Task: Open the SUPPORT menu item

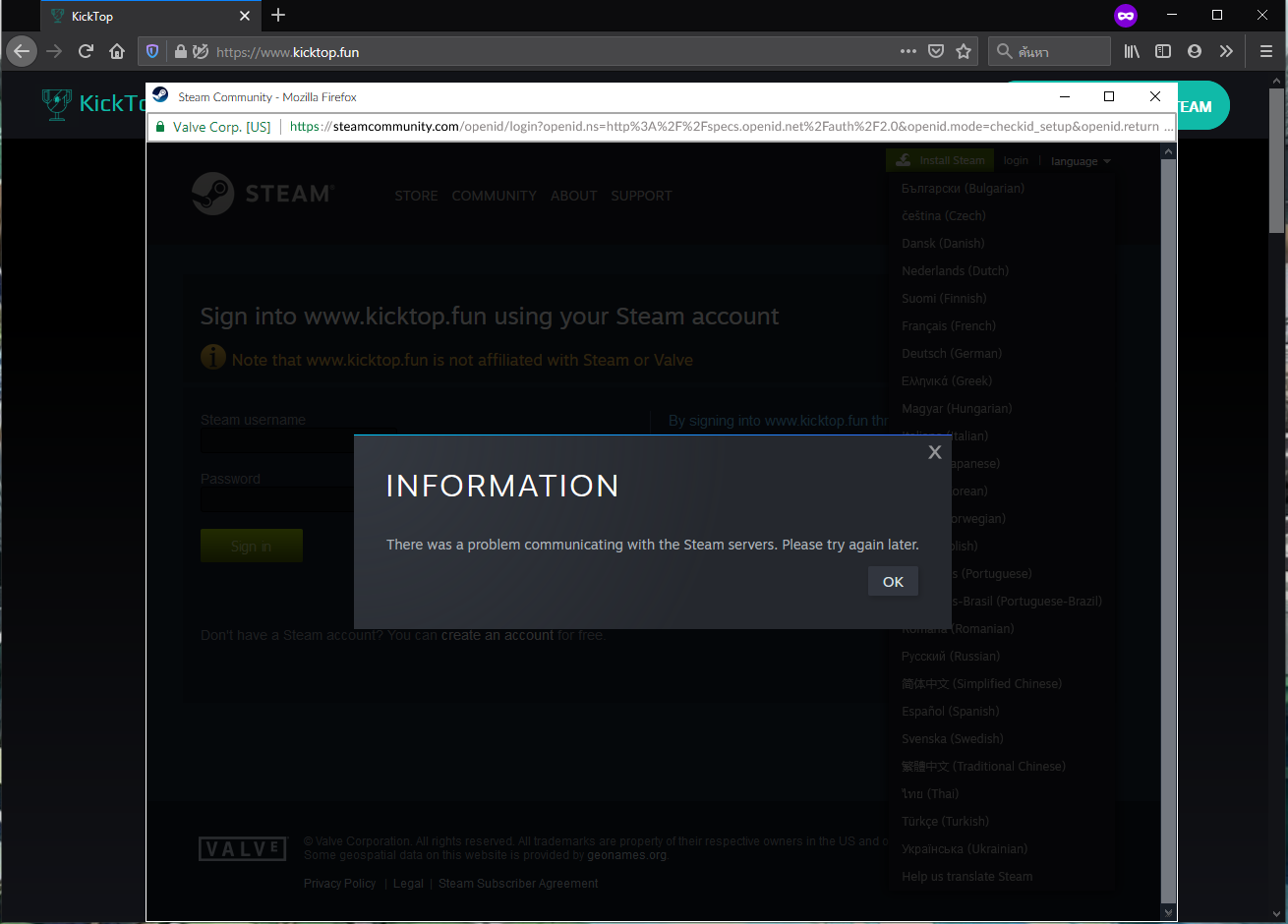Action: click(641, 196)
